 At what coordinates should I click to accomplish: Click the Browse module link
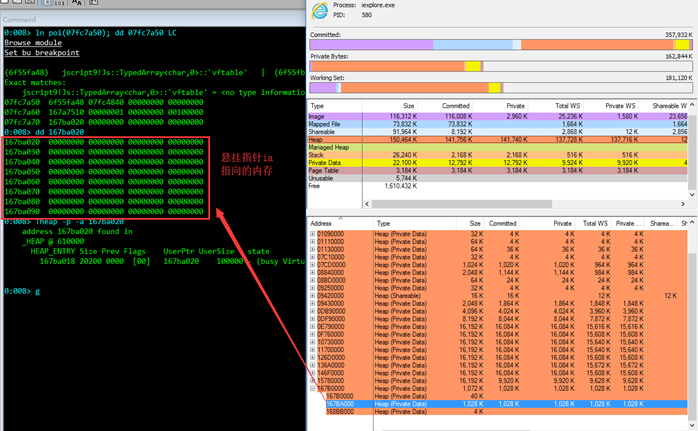click(33, 43)
